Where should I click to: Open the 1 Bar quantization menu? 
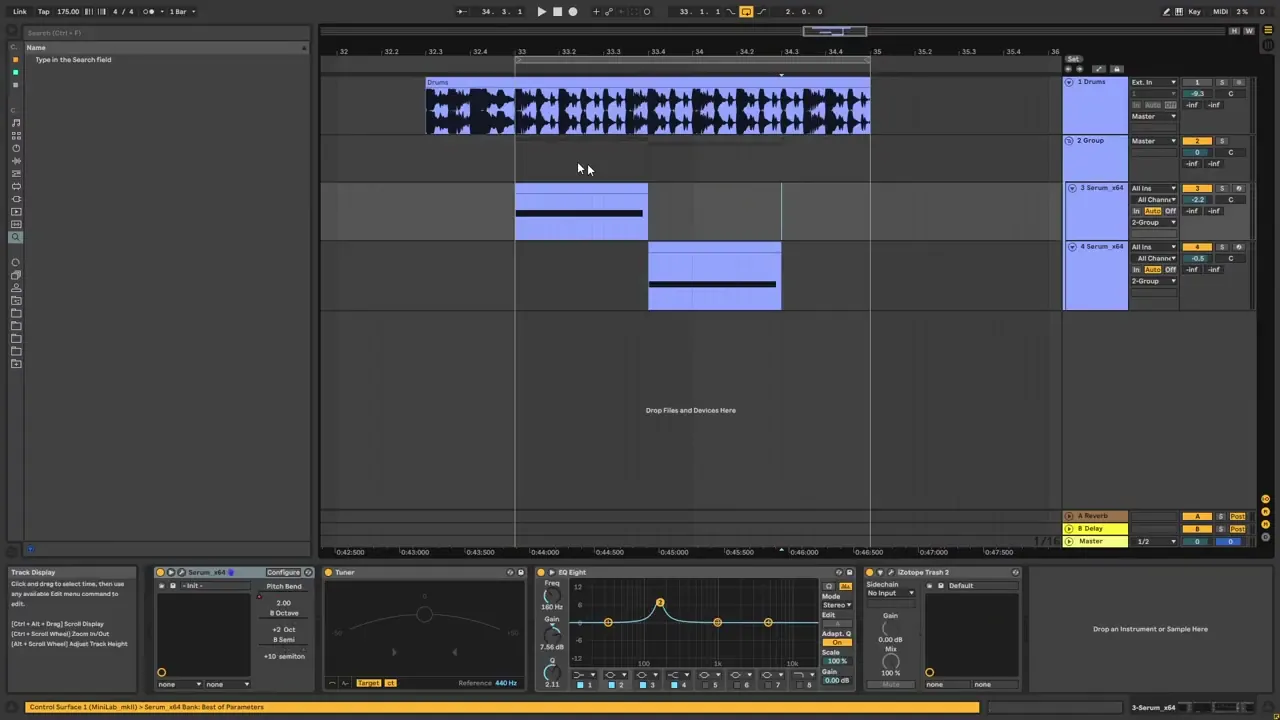click(180, 12)
